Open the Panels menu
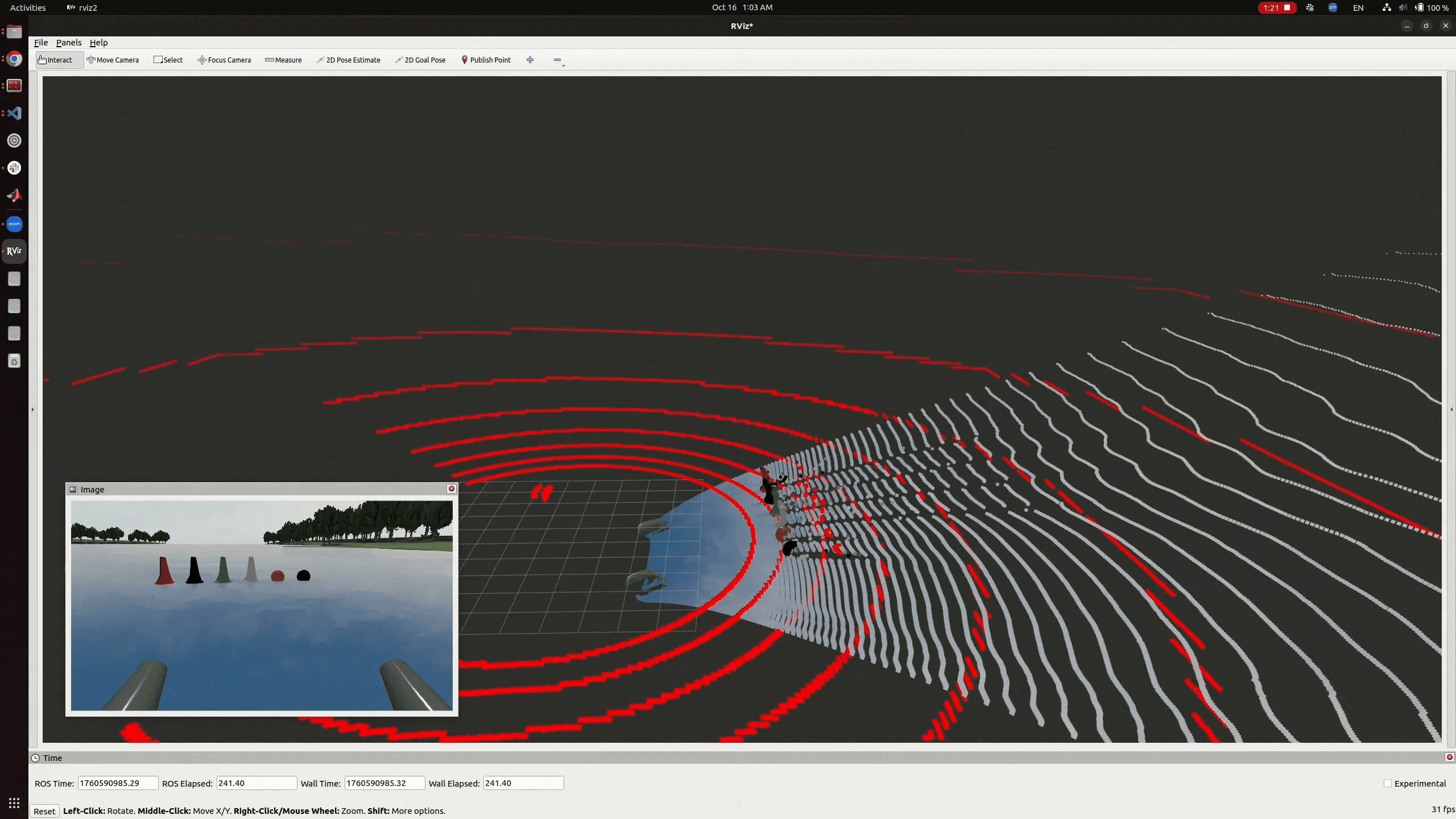The height and width of the screenshot is (819, 1456). (68, 42)
